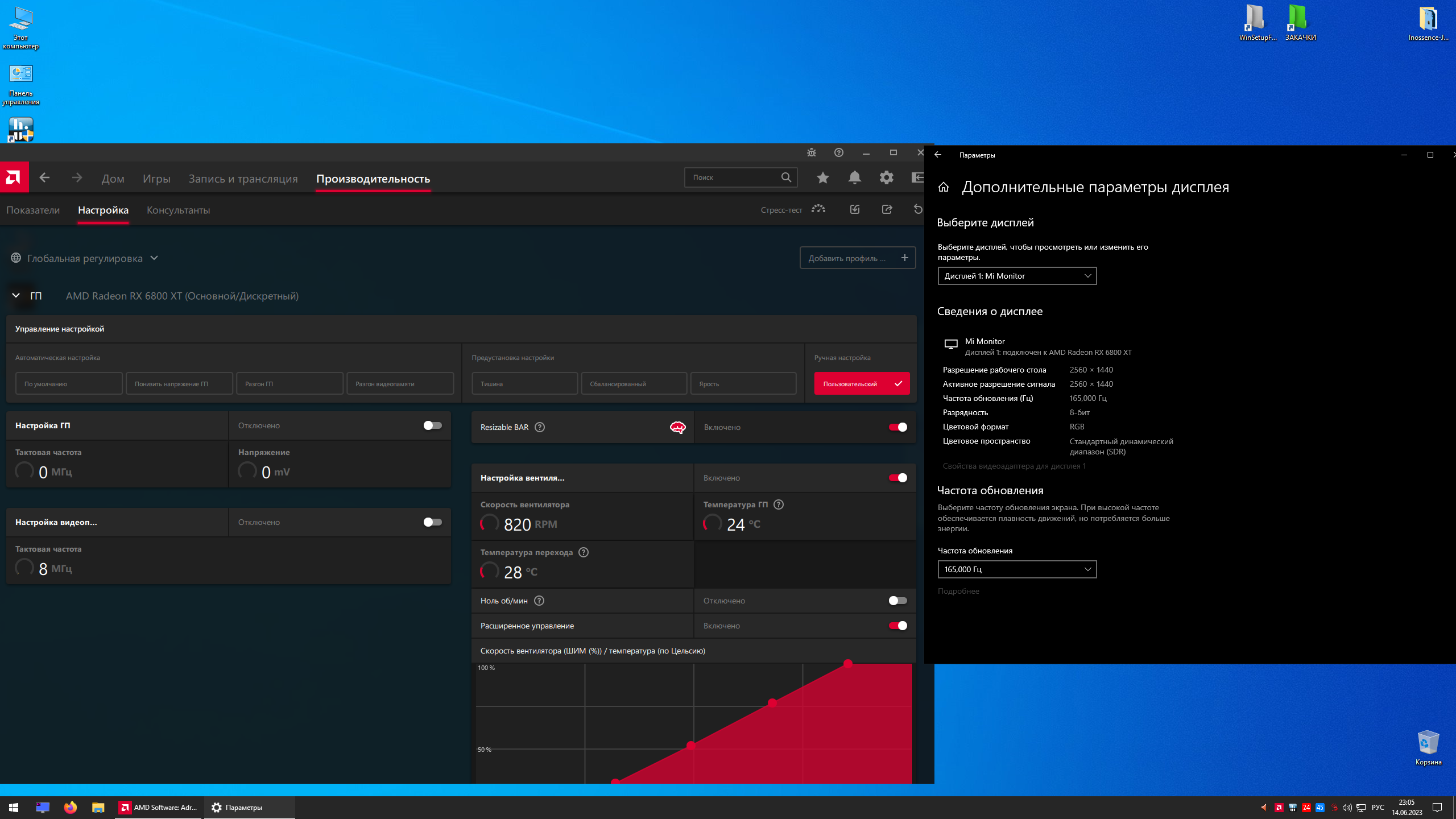Screen dimensions: 1456x819
Task: Select the Balanced tuning preset
Action: pos(634,384)
